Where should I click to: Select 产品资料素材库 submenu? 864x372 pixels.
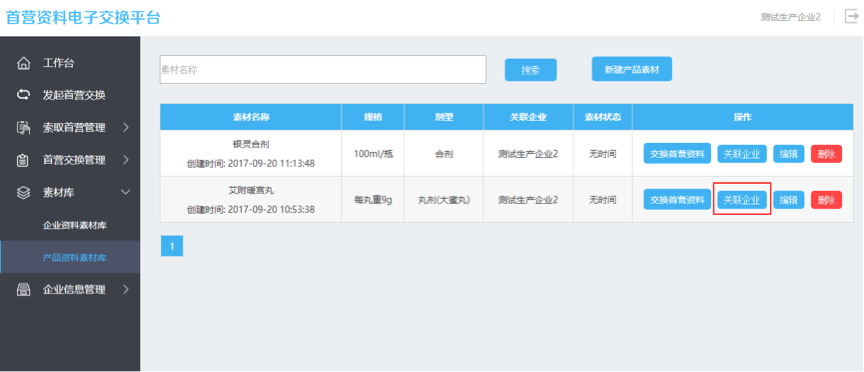tap(70, 257)
